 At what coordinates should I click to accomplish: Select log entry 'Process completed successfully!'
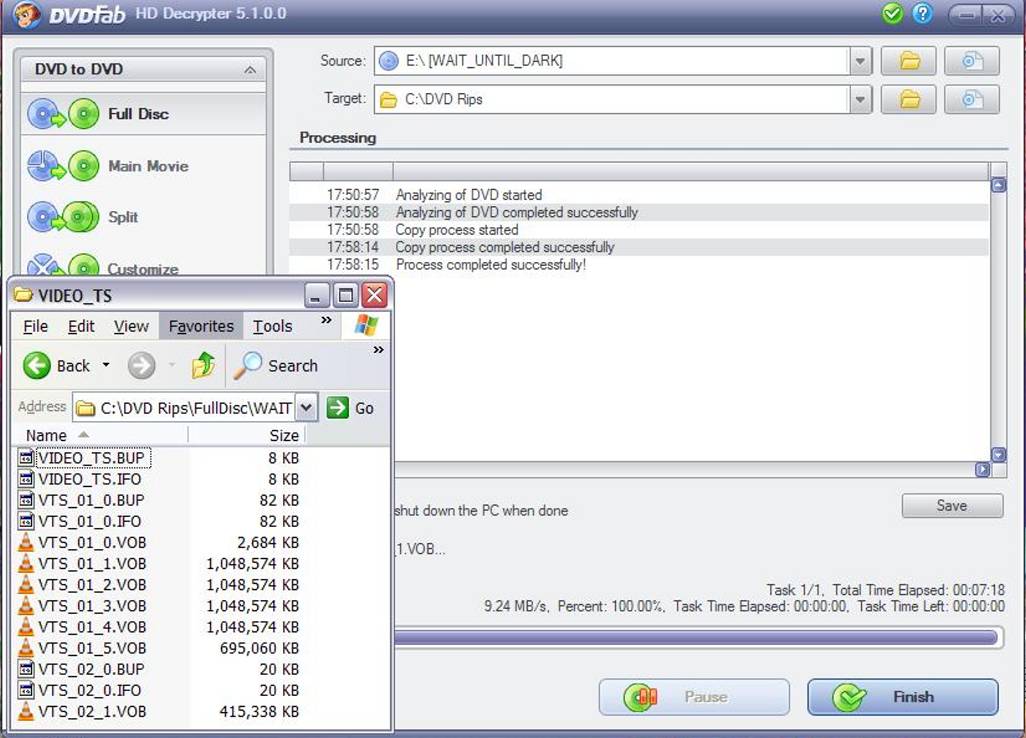(x=639, y=264)
